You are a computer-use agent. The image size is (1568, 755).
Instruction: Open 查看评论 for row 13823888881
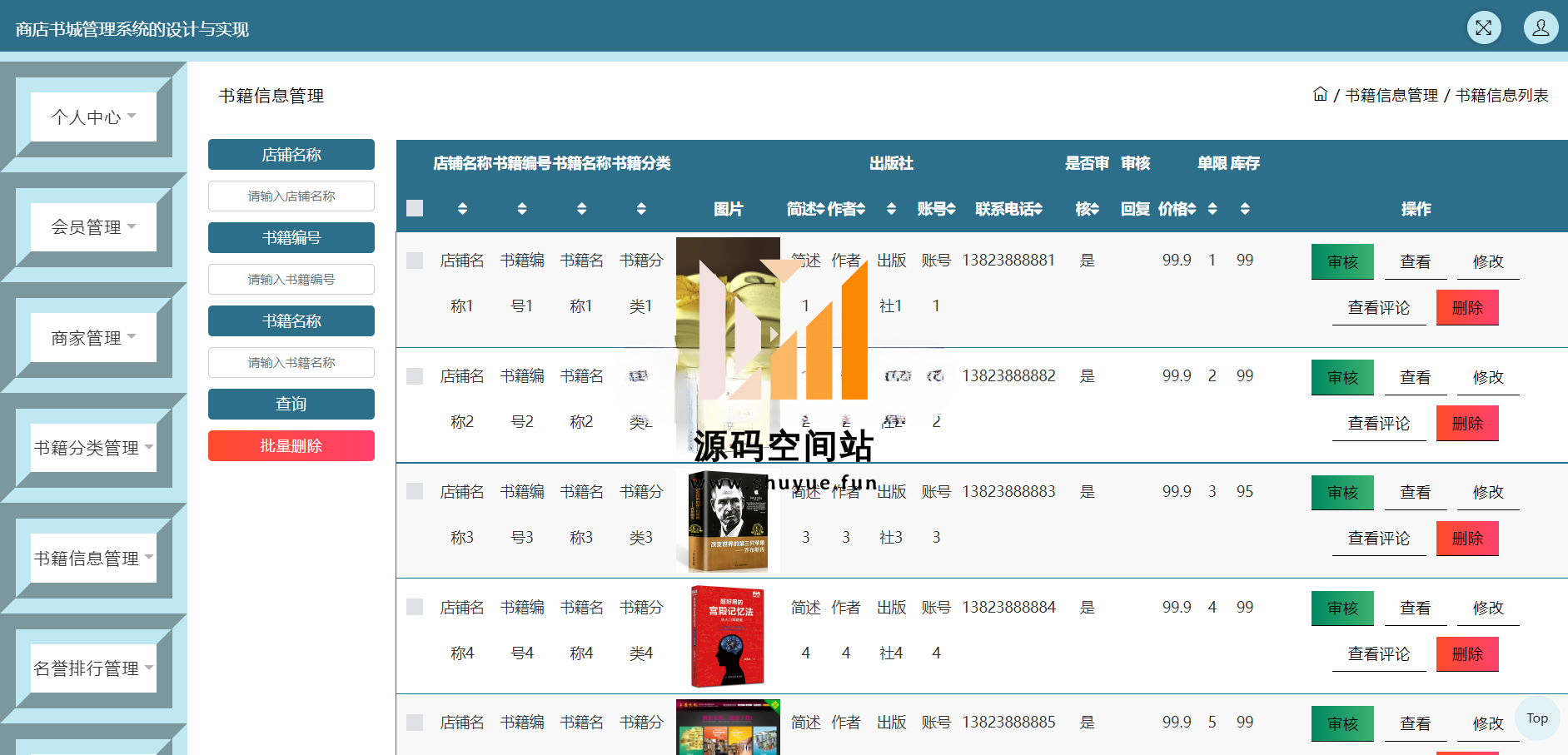1379,307
